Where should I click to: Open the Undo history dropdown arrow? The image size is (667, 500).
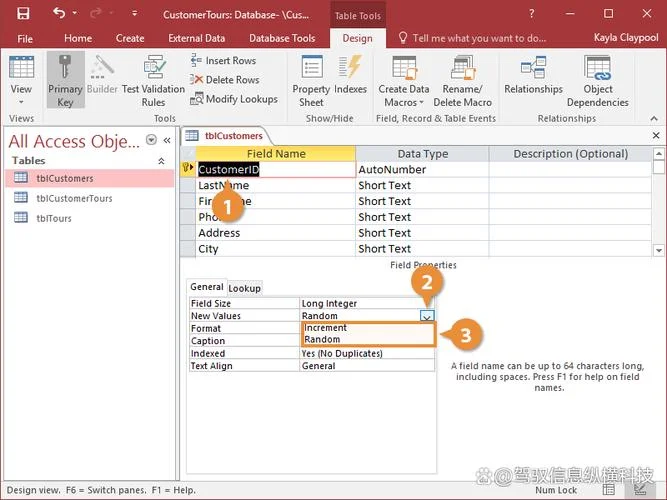click(x=75, y=13)
